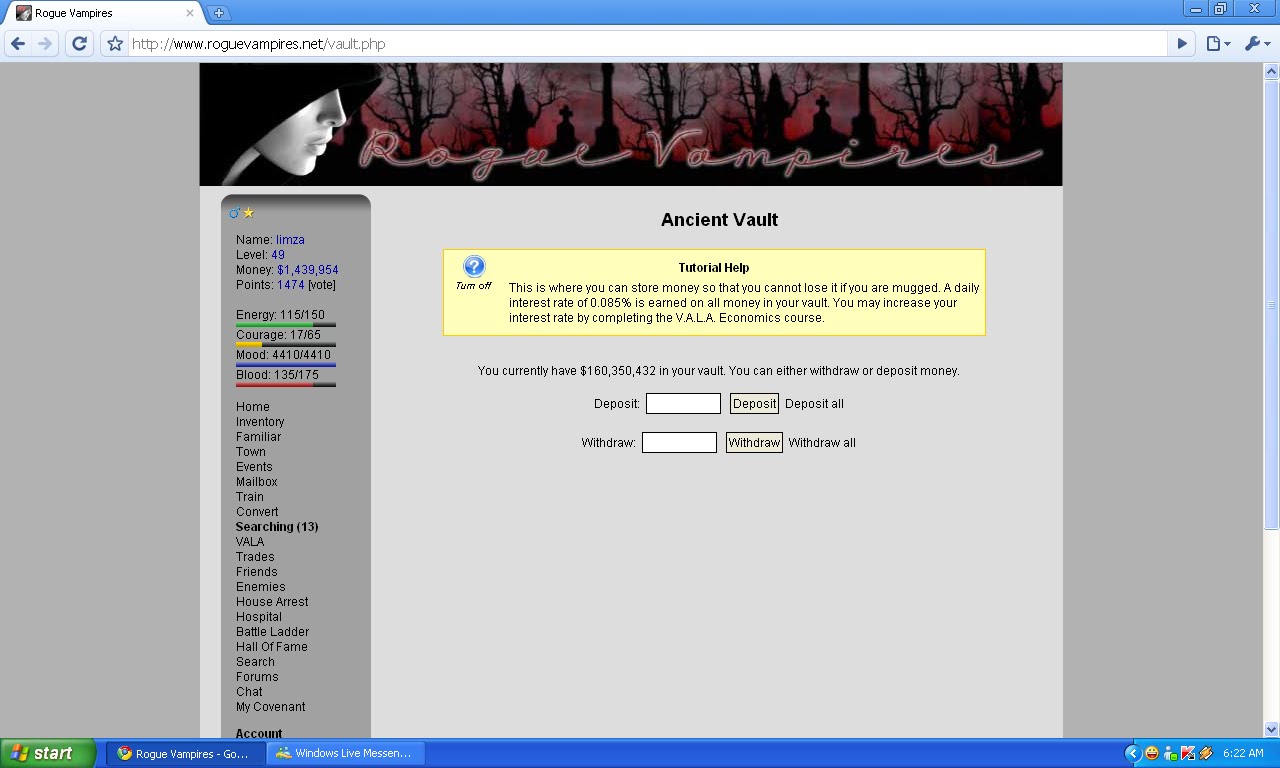1280x768 pixels.
Task: Click the Deposit button
Action: tap(754, 404)
